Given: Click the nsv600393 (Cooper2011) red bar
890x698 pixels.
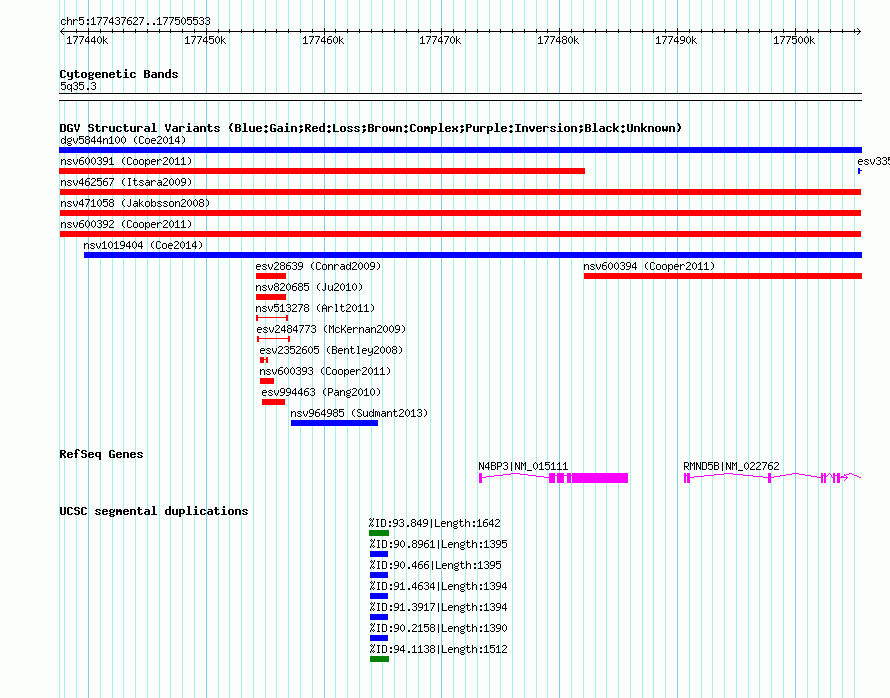Looking at the screenshot, I should click(267, 381).
